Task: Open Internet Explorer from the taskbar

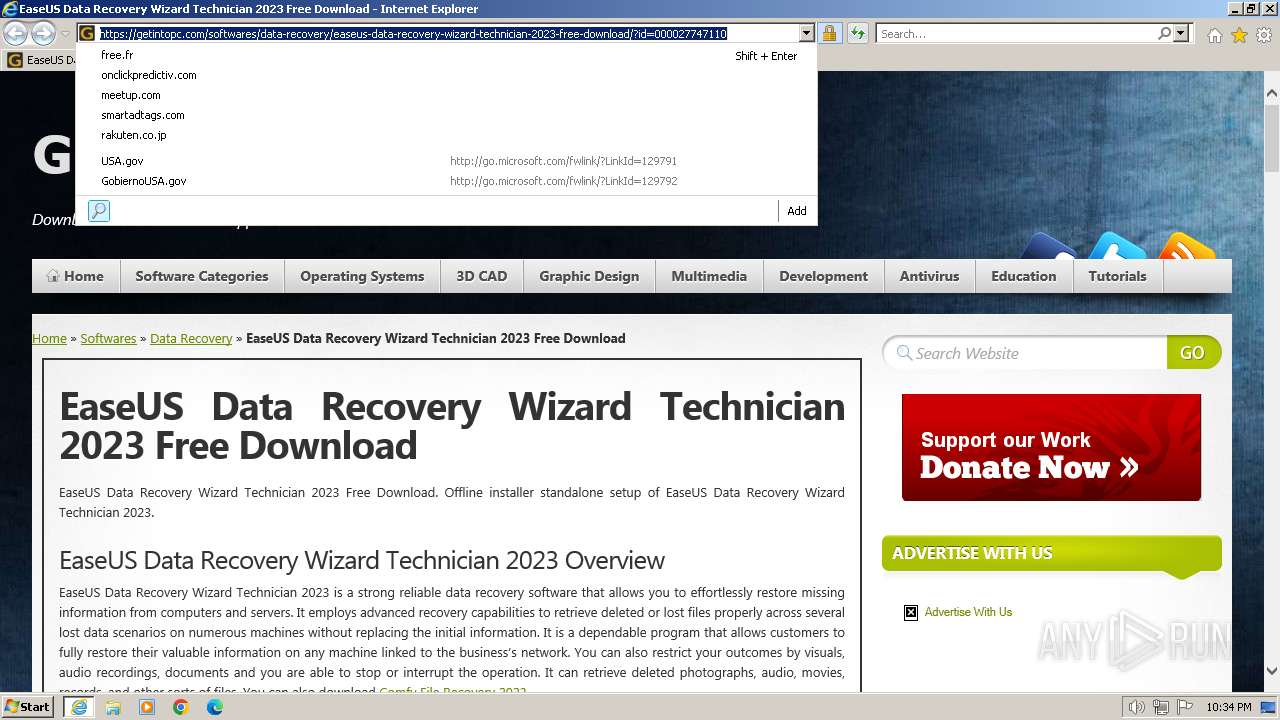Action: point(78,707)
